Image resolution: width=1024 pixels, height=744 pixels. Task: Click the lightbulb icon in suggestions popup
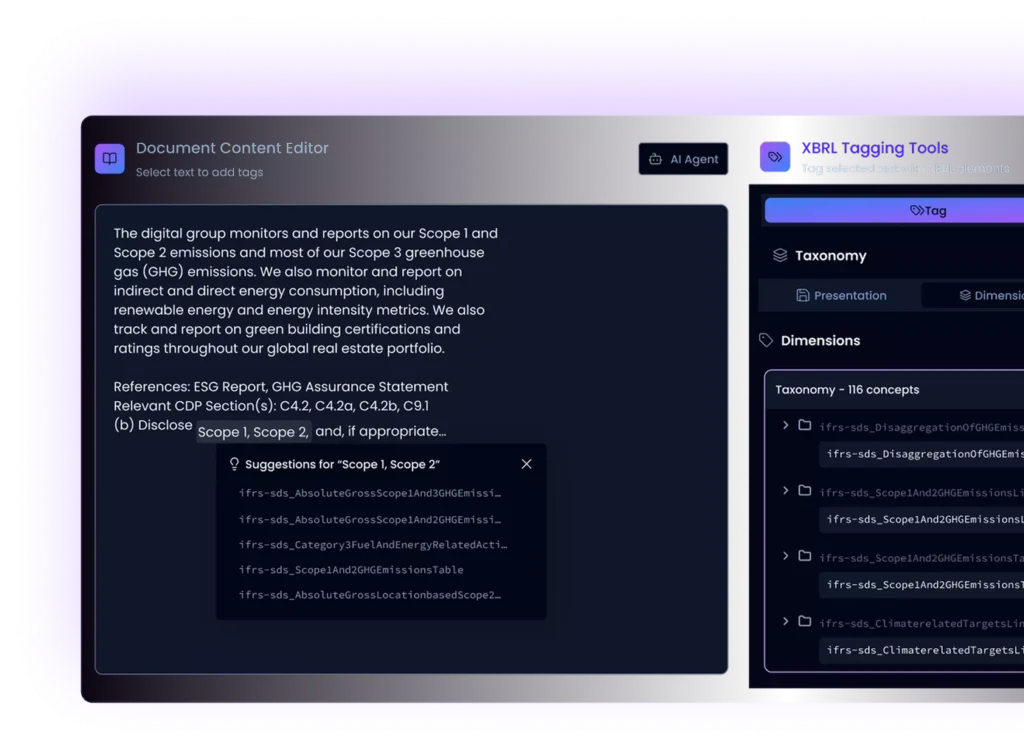tap(235, 464)
